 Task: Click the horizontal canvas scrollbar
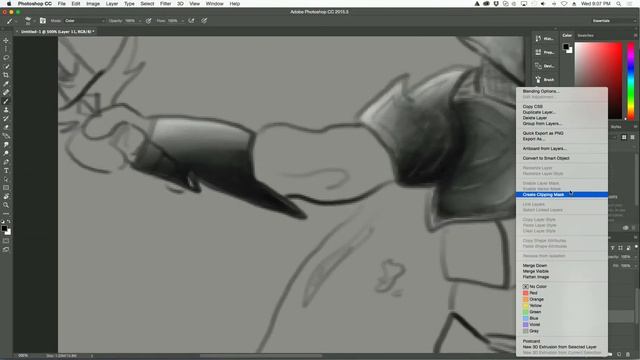click(x=261, y=356)
